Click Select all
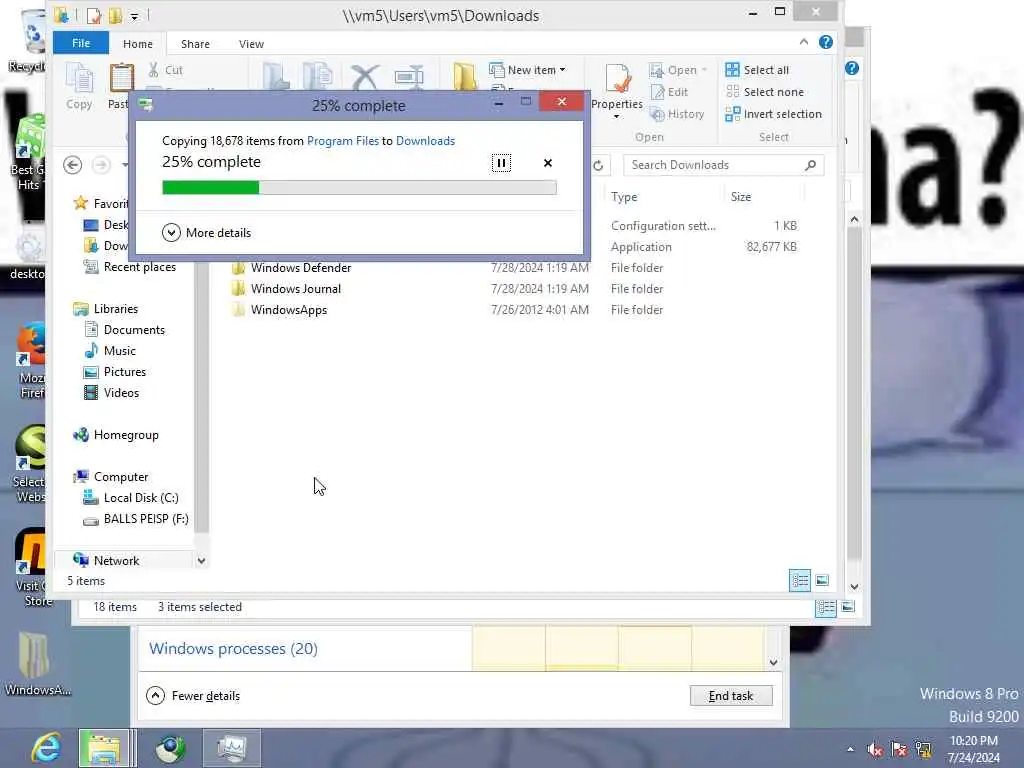Viewport: 1024px width, 768px height. pyautogui.click(x=758, y=70)
